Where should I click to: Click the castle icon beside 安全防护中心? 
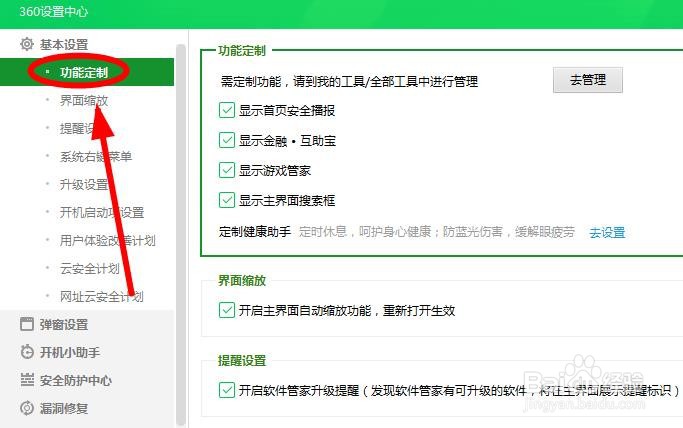tap(27, 380)
